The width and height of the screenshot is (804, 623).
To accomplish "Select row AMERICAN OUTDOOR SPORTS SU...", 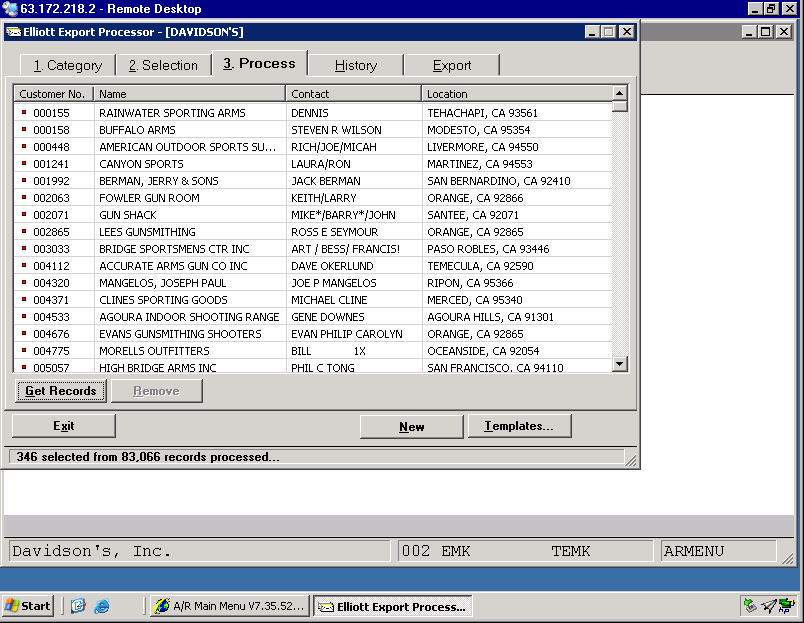I will (313, 147).
